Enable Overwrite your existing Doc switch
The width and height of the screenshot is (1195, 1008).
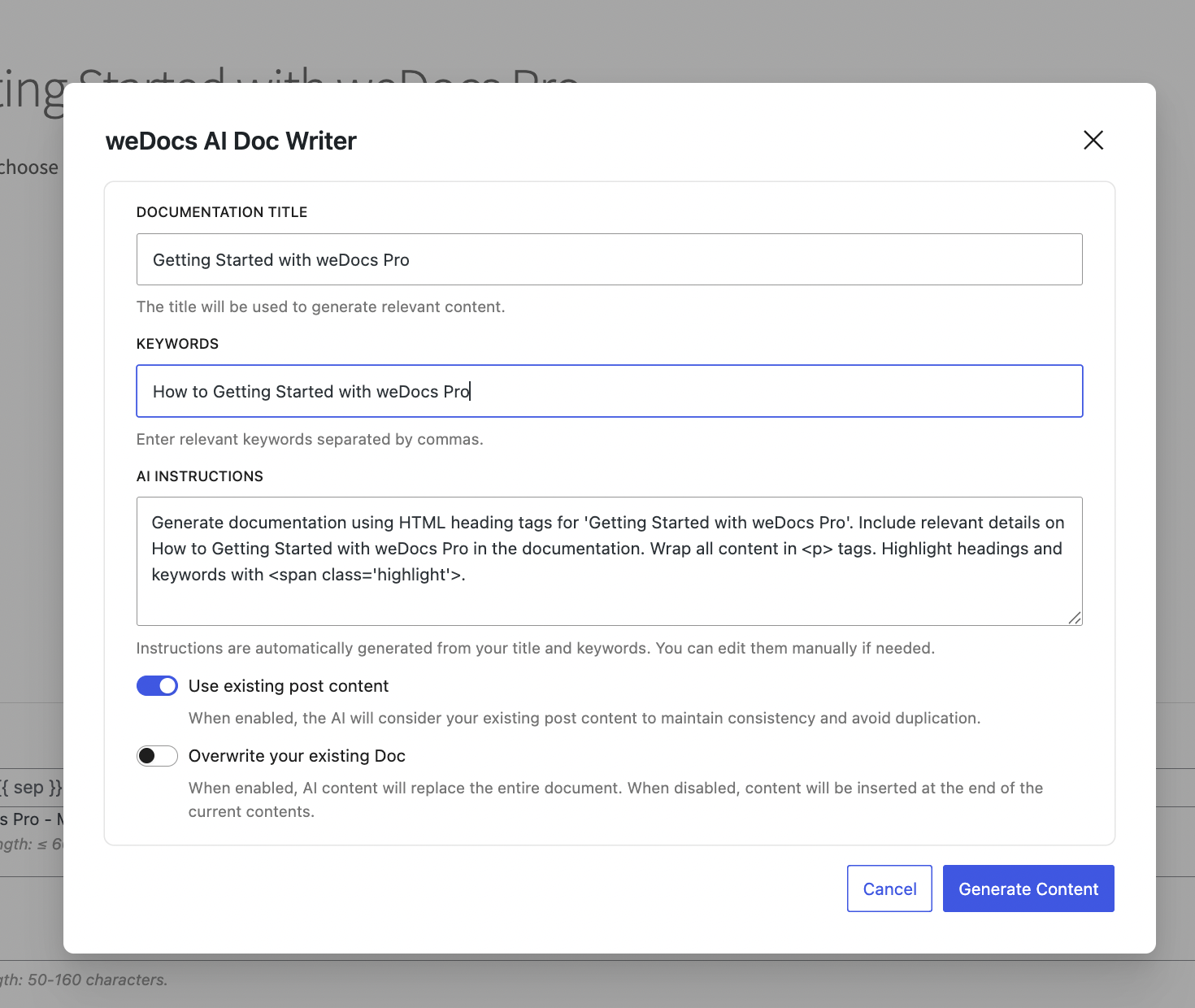pyautogui.click(x=157, y=756)
